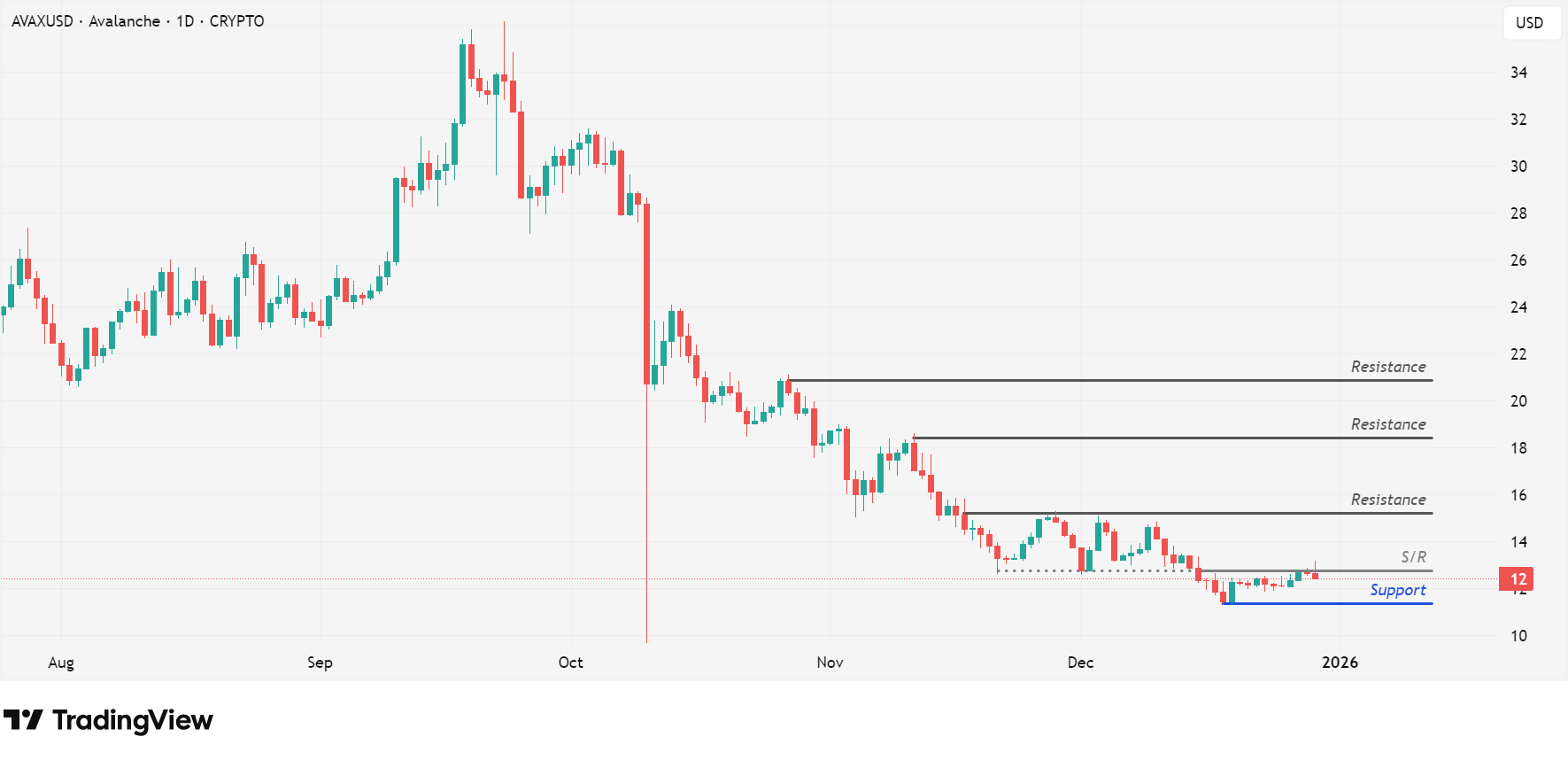Screen dimensions: 1568x760
Task: Click the AVAXUSD Avalanche chart title
Action: [137, 21]
